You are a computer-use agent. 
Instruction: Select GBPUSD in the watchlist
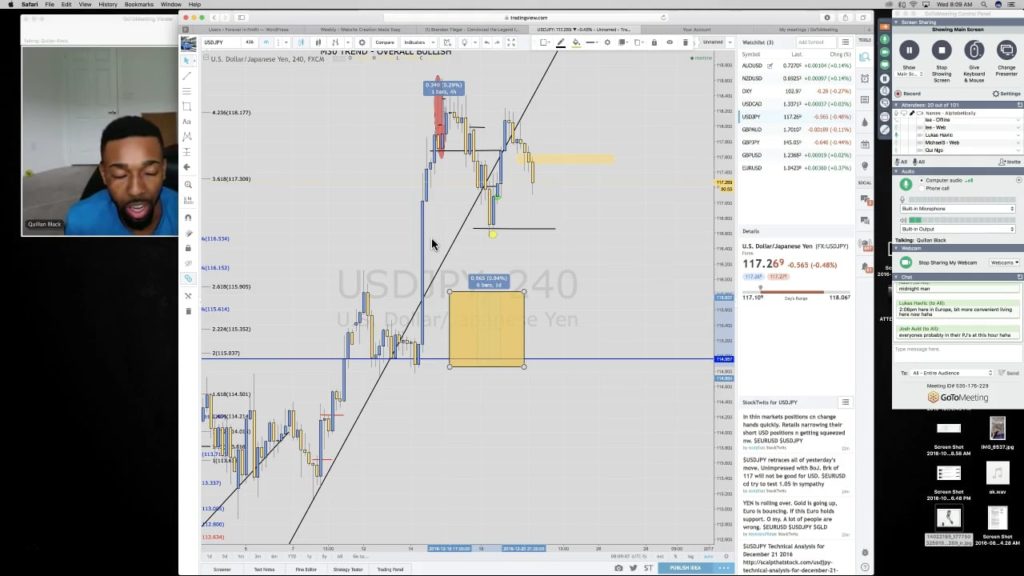[x=796, y=155]
